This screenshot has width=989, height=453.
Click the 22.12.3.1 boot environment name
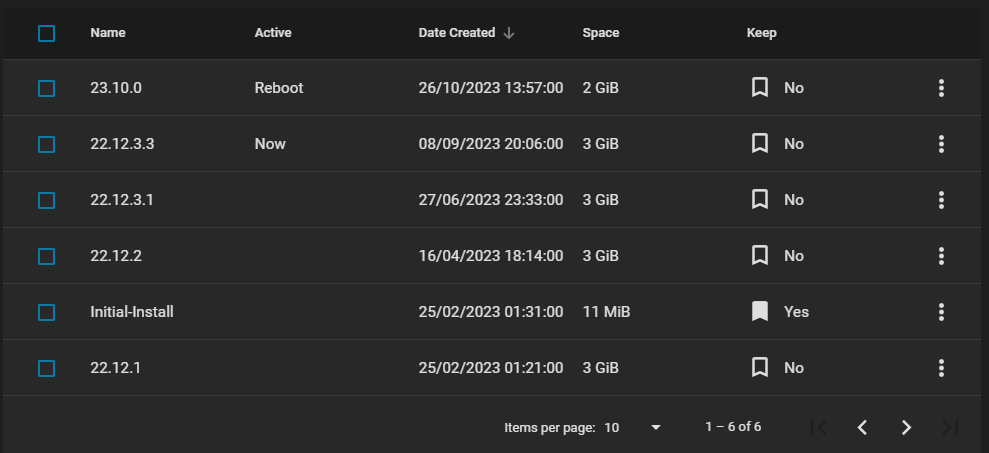pos(122,200)
